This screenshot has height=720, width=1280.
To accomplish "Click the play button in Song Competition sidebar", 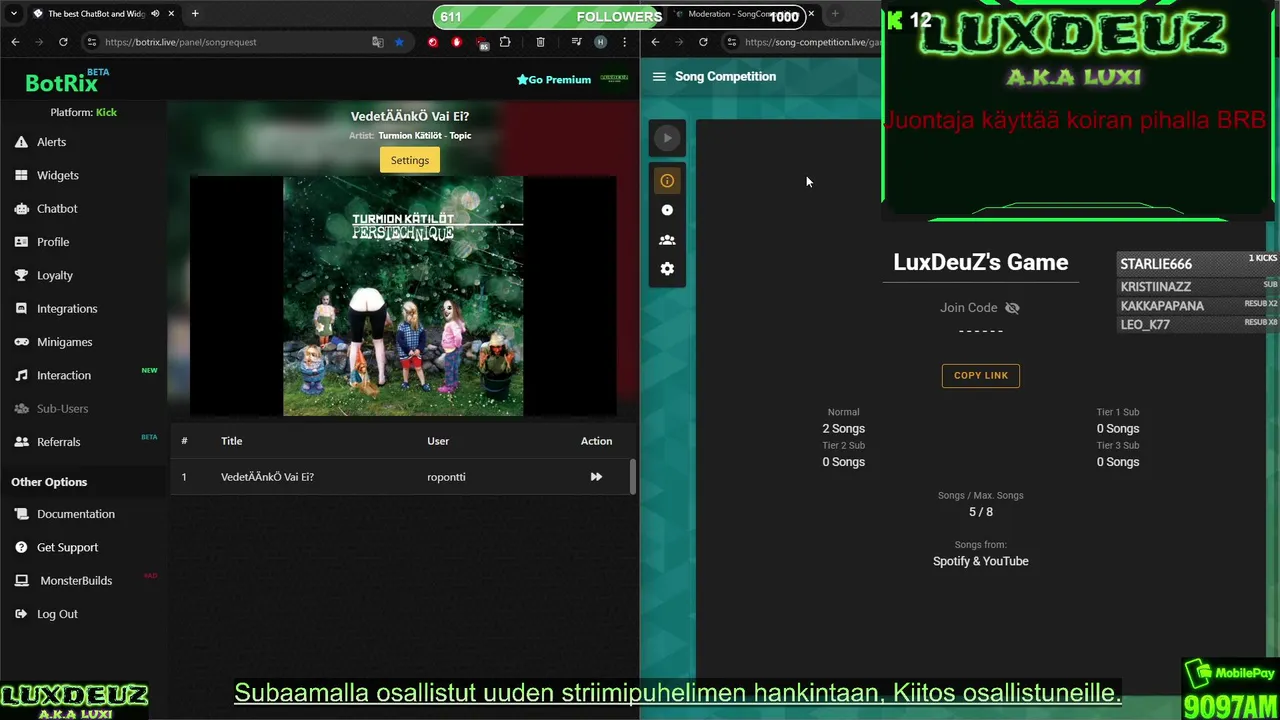I will point(667,138).
